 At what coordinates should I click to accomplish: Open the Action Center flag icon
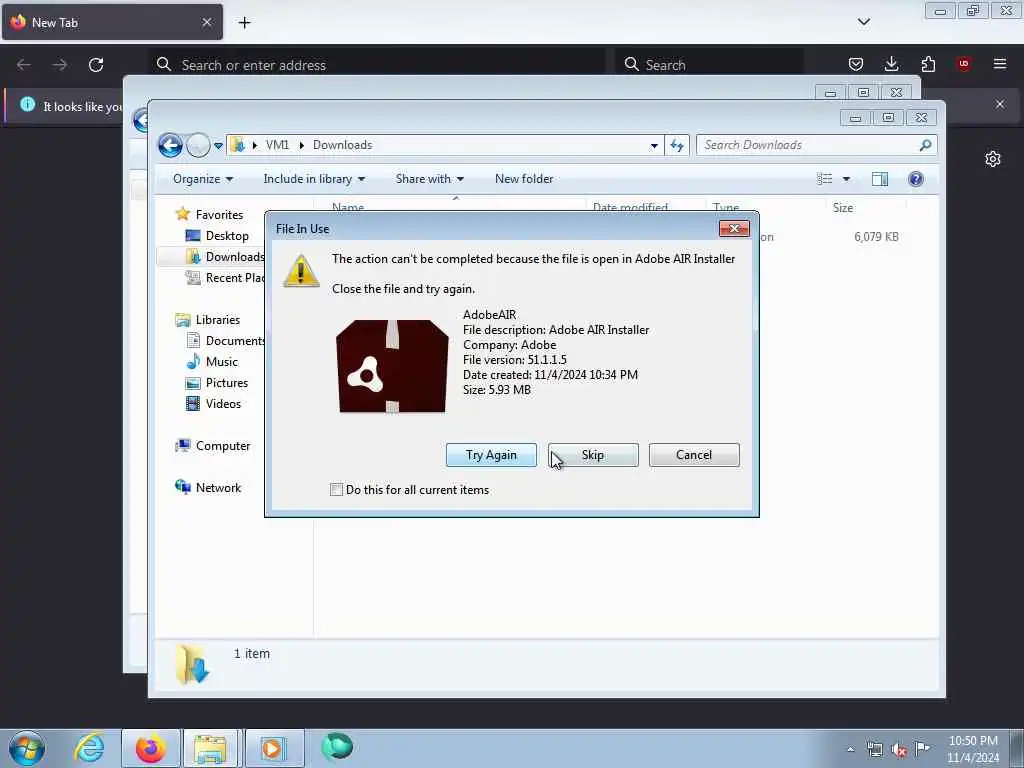pos(922,748)
